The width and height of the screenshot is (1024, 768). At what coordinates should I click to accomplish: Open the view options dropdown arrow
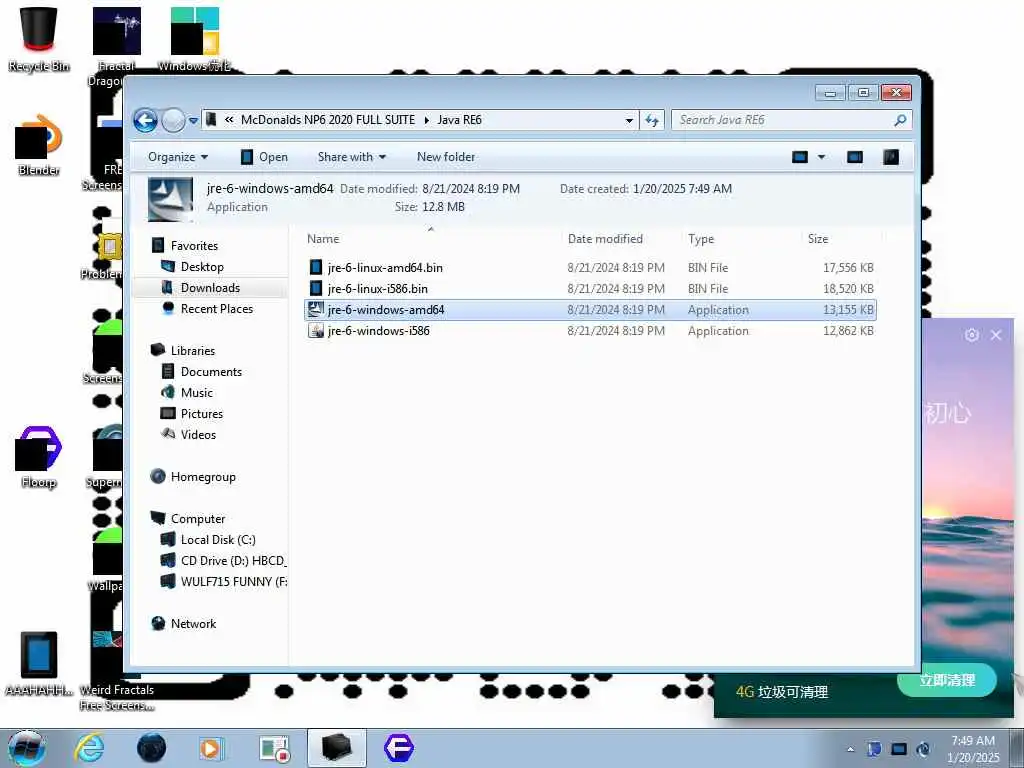tap(822, 157)
